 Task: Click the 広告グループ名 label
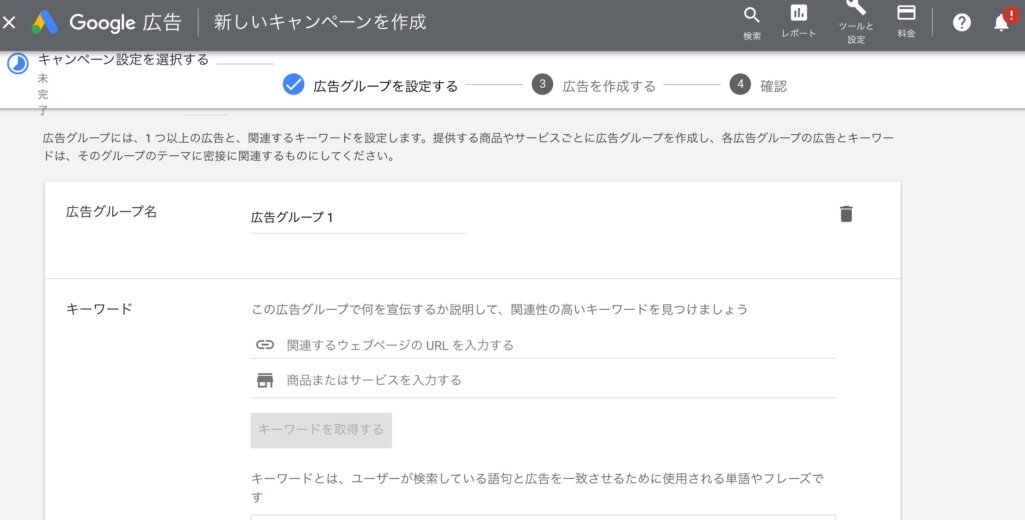click(x=111, y=212)
